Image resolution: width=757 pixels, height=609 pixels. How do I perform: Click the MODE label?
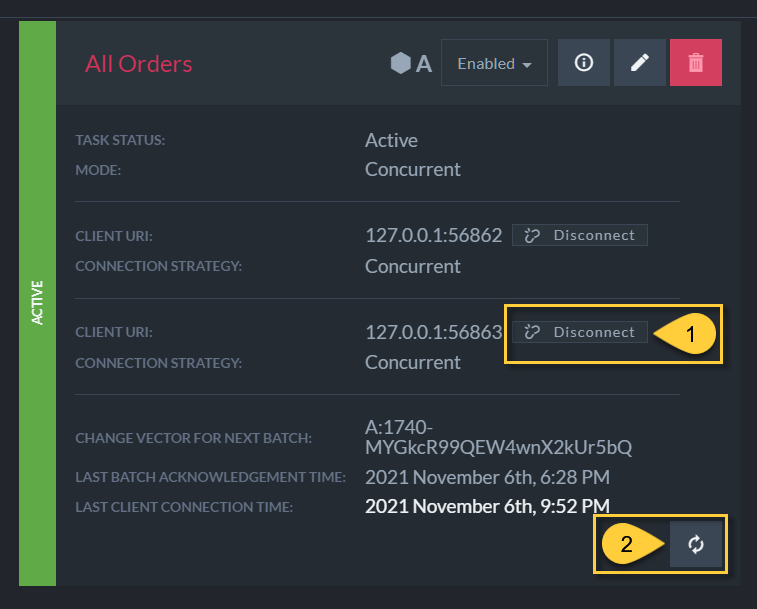(x=98, y=170)
